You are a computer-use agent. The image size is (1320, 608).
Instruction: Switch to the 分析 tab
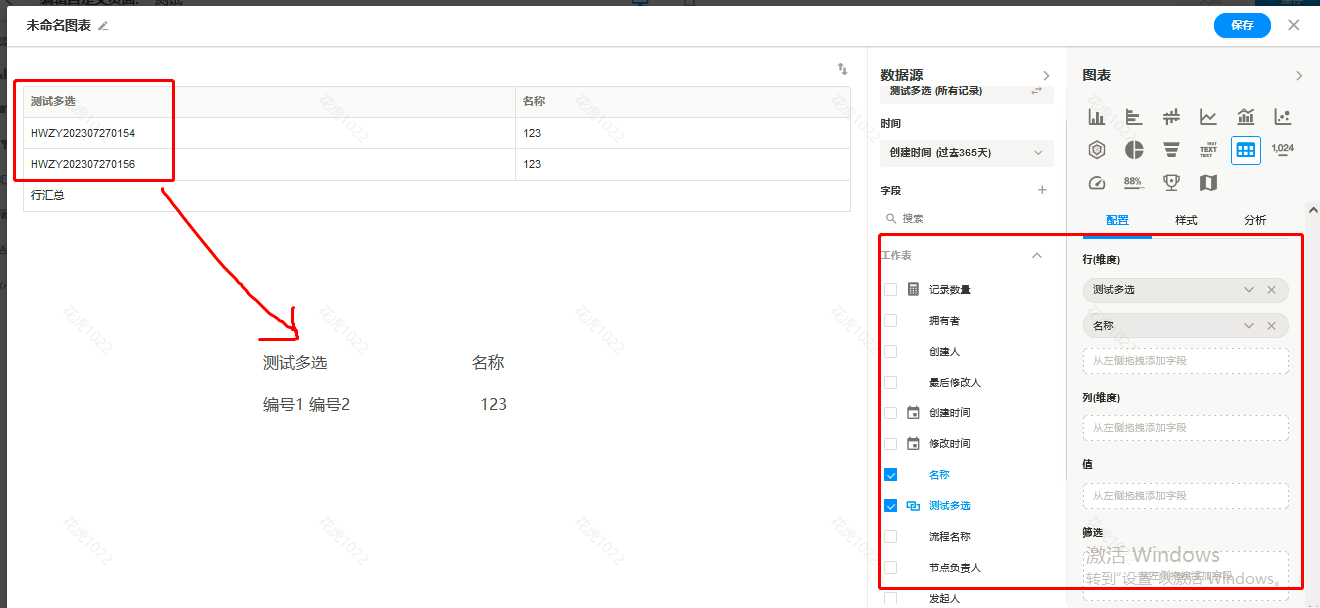tap(1255, 219)
